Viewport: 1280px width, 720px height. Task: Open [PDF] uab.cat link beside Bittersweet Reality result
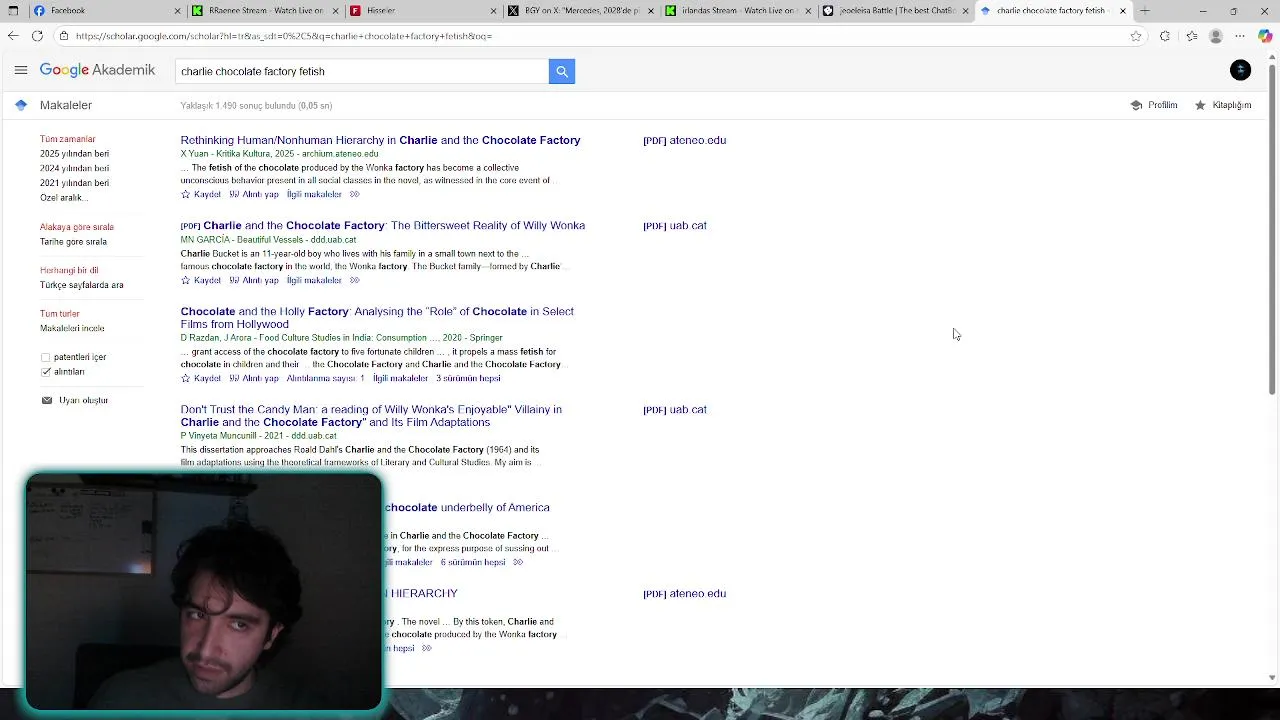pyautogui.click(x=675, y=226)
